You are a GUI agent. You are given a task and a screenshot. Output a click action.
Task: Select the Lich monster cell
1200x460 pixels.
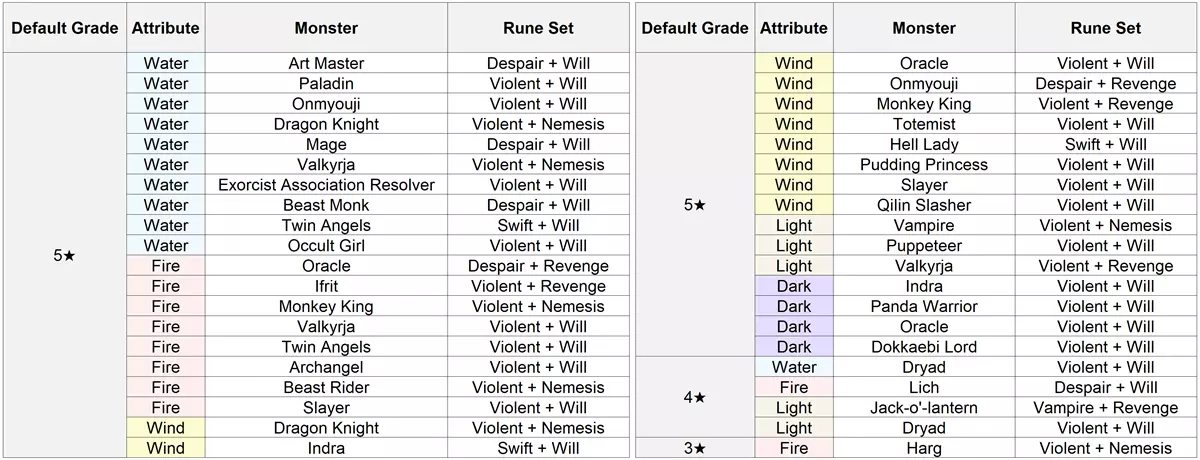tap(924, 388)
